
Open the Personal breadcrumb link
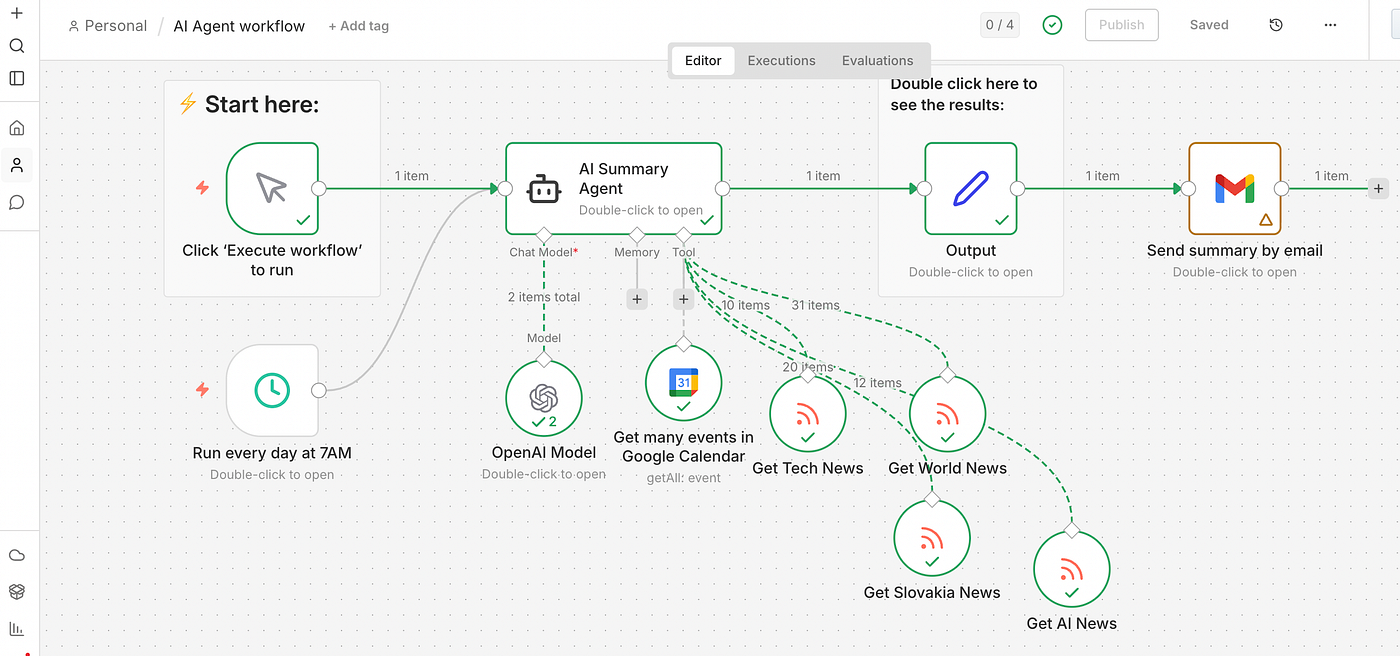click(x=107, y=26)
